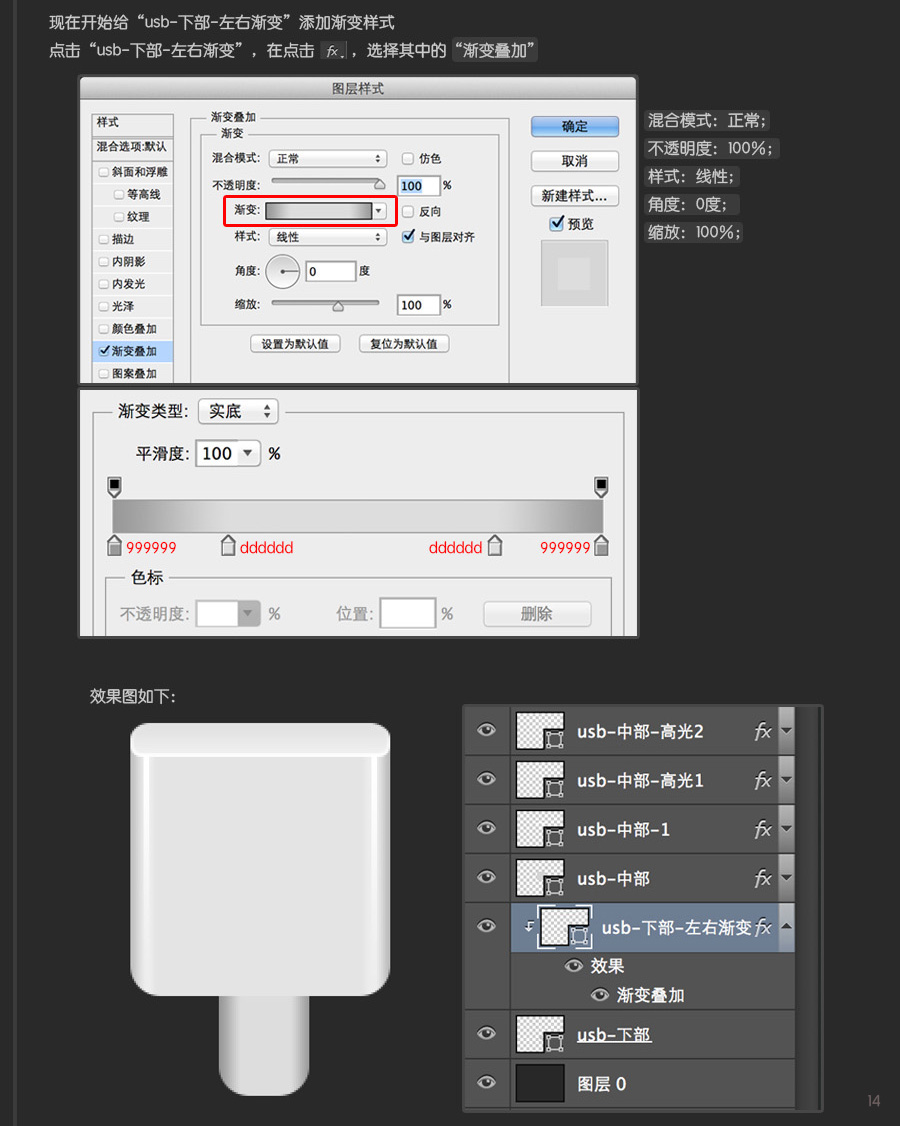Enable 内阴影 style checkbox

tap(103, 261)
